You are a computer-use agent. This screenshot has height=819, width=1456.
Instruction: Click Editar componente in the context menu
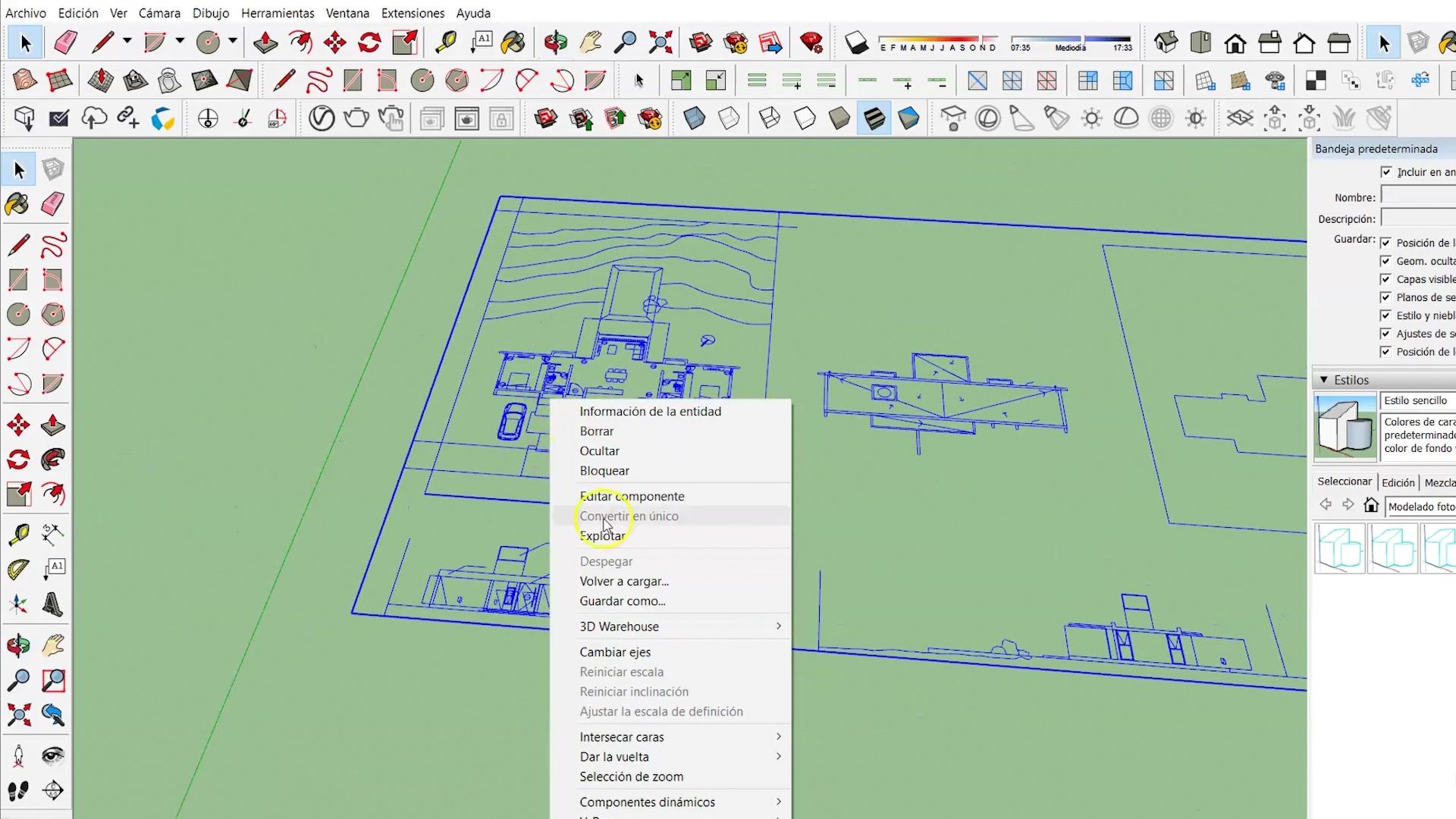click(632, 496)
